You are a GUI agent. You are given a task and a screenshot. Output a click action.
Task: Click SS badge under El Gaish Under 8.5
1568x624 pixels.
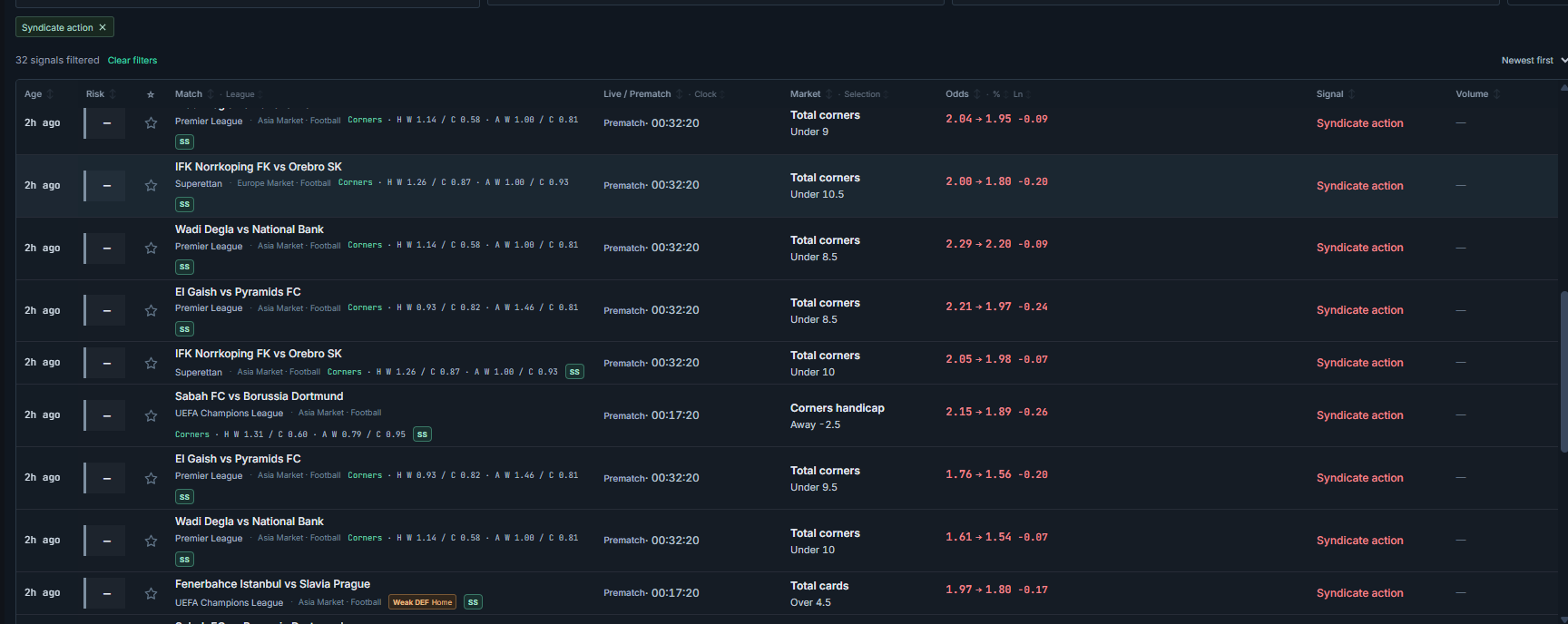click(184, 329)
